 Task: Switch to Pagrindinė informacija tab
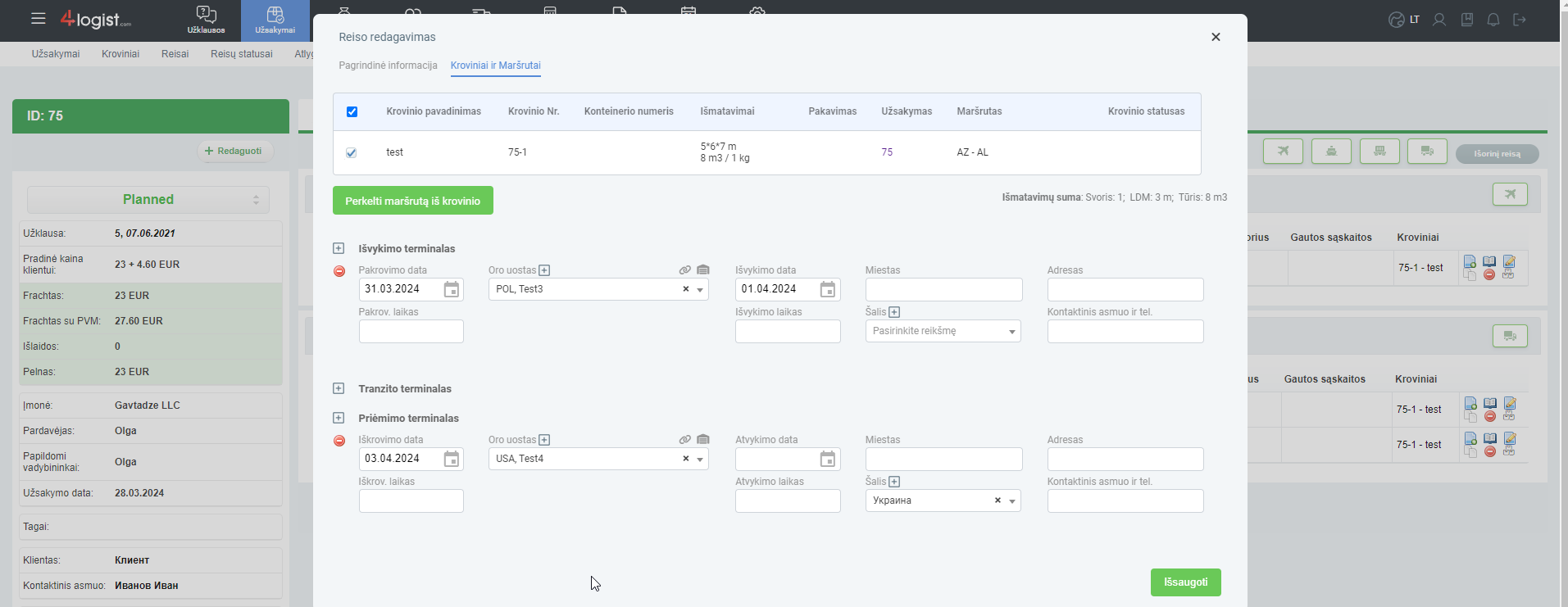click(x=388, y=66)
